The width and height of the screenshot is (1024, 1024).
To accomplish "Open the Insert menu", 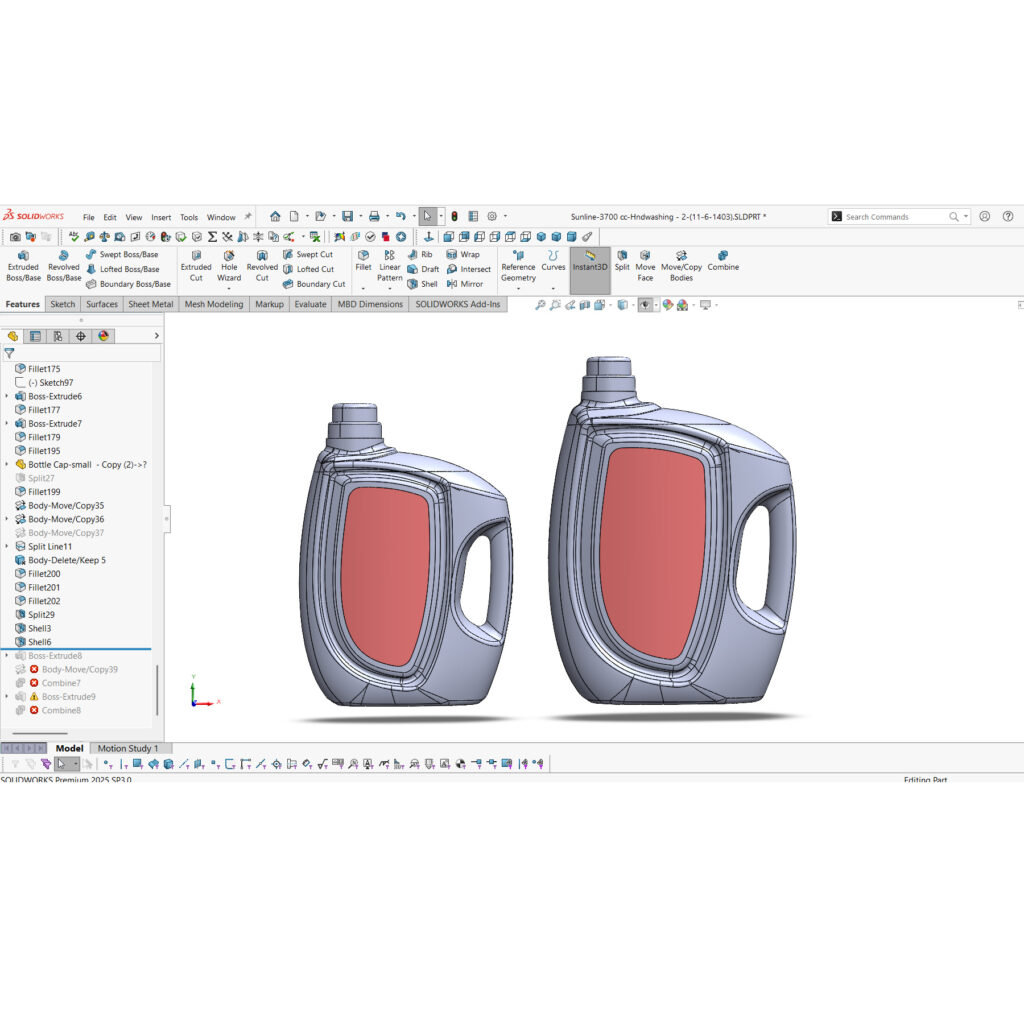I will (161, 217).
